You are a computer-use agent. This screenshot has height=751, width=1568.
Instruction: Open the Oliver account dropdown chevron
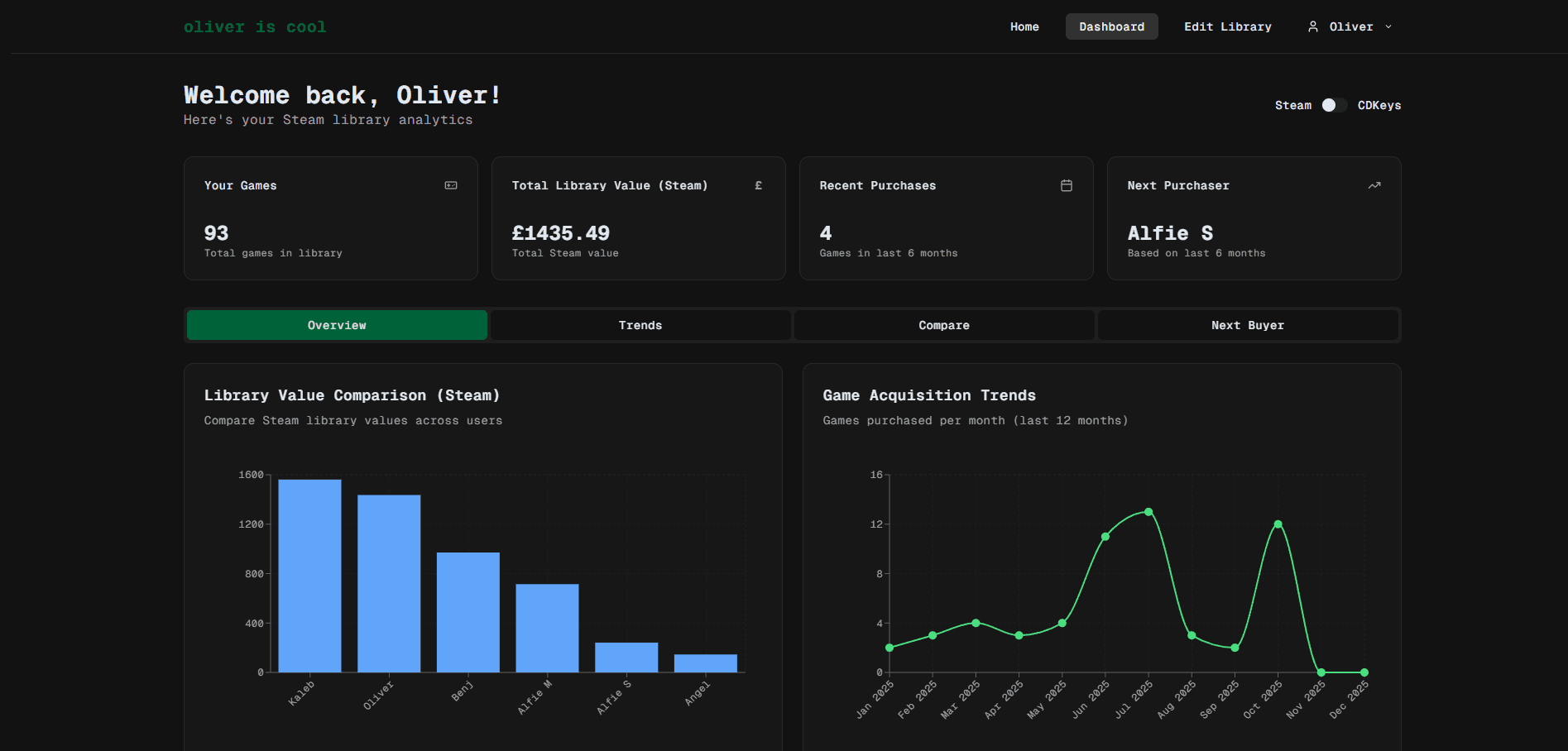click(1388, 26)
